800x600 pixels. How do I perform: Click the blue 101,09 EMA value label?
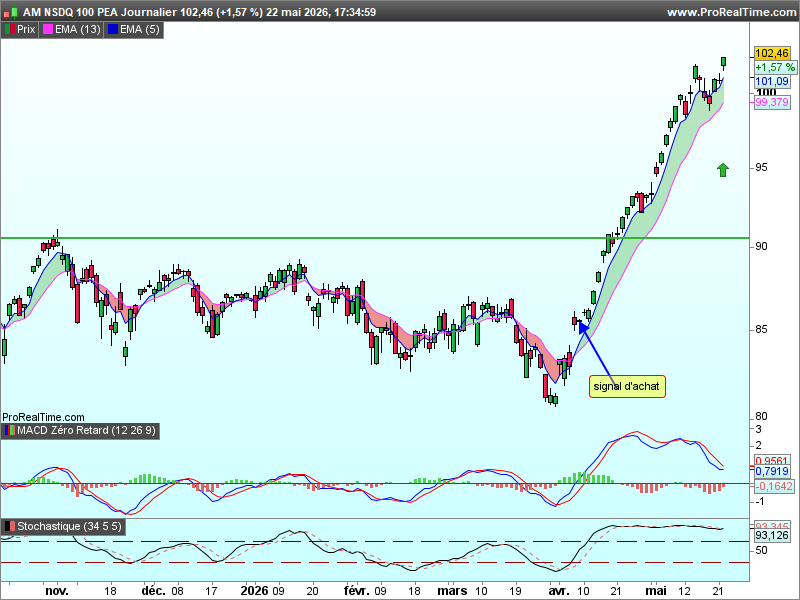[771, 81]
